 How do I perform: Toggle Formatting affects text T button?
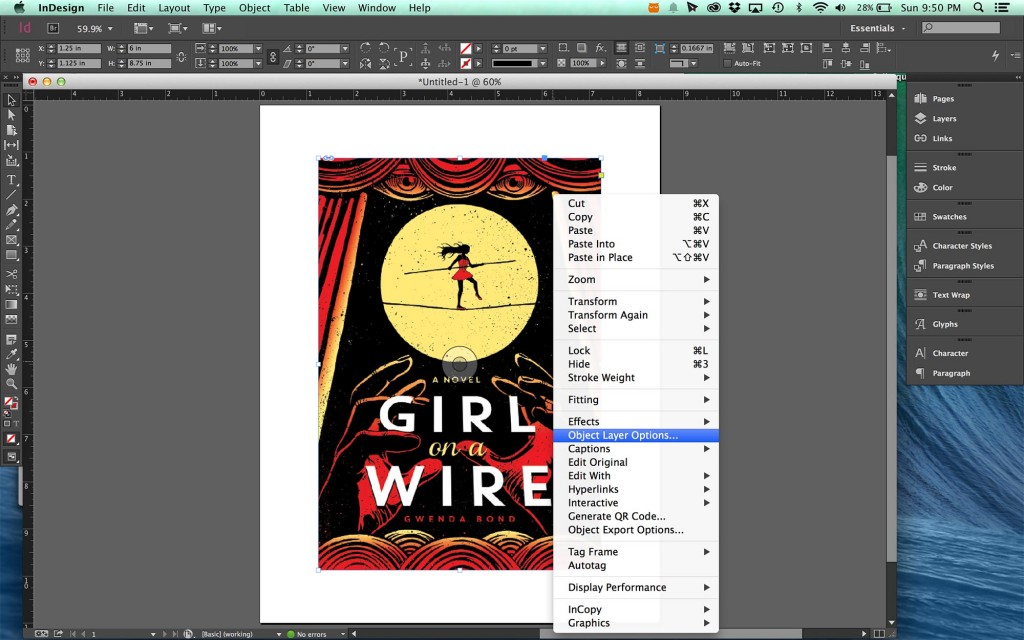tap(16, 424)
